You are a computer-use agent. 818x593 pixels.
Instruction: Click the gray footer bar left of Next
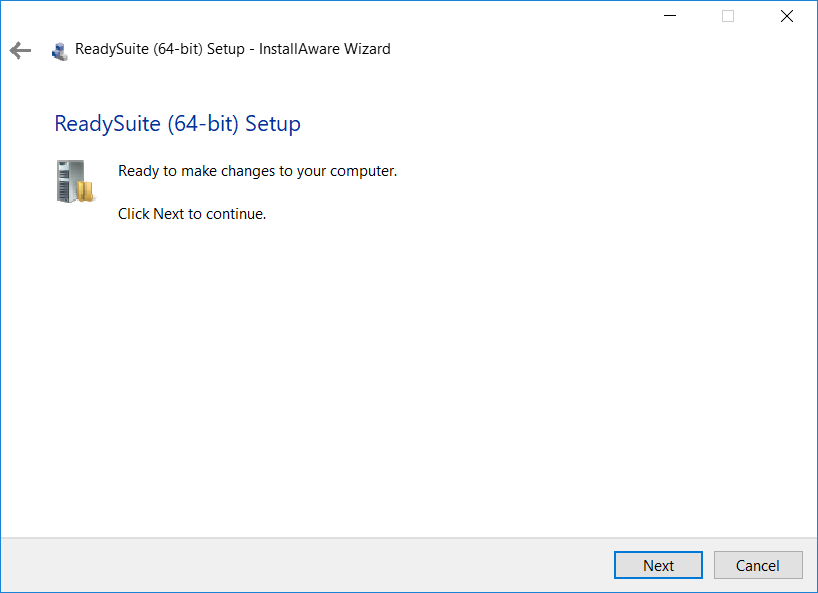[307, 565]
